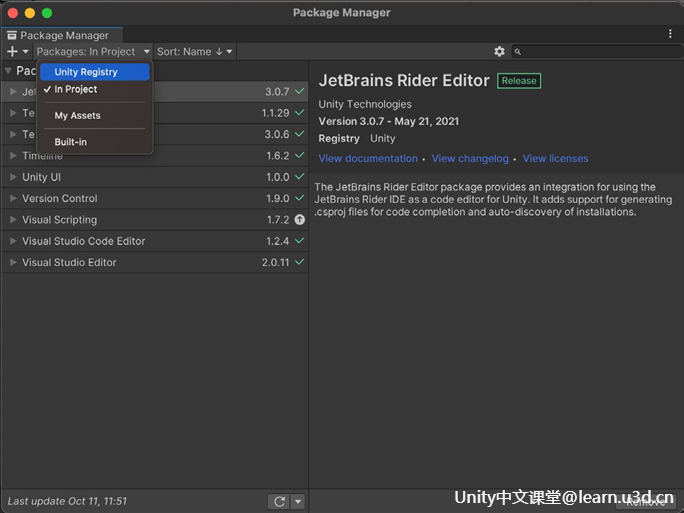Screen dimensions: 684x513
Task: Focus the package search field
Action: tap(596, 51)
